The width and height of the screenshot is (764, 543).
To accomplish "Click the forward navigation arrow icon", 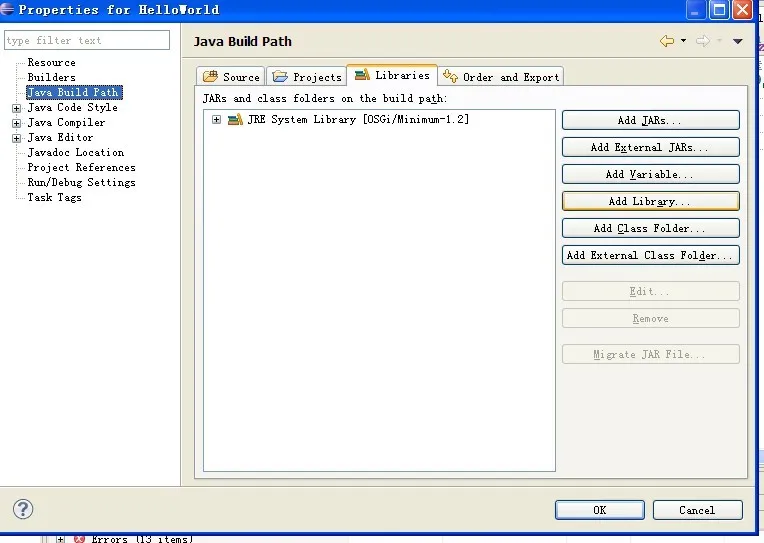I will point(703,41).
